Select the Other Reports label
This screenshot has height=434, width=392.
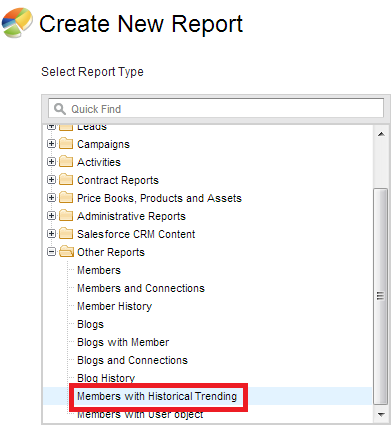(111, 252)
